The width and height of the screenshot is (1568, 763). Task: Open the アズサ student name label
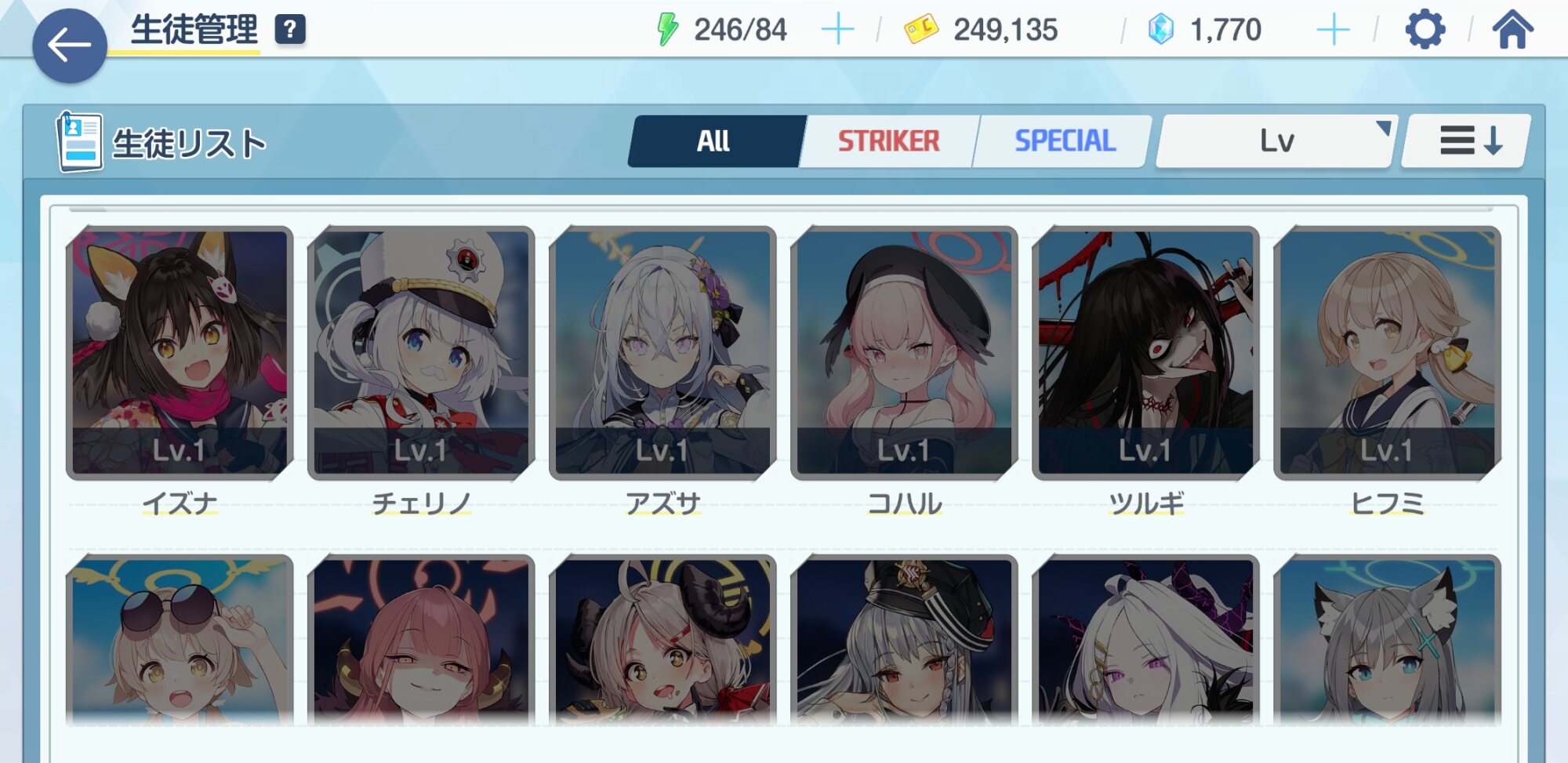[662, 503]
